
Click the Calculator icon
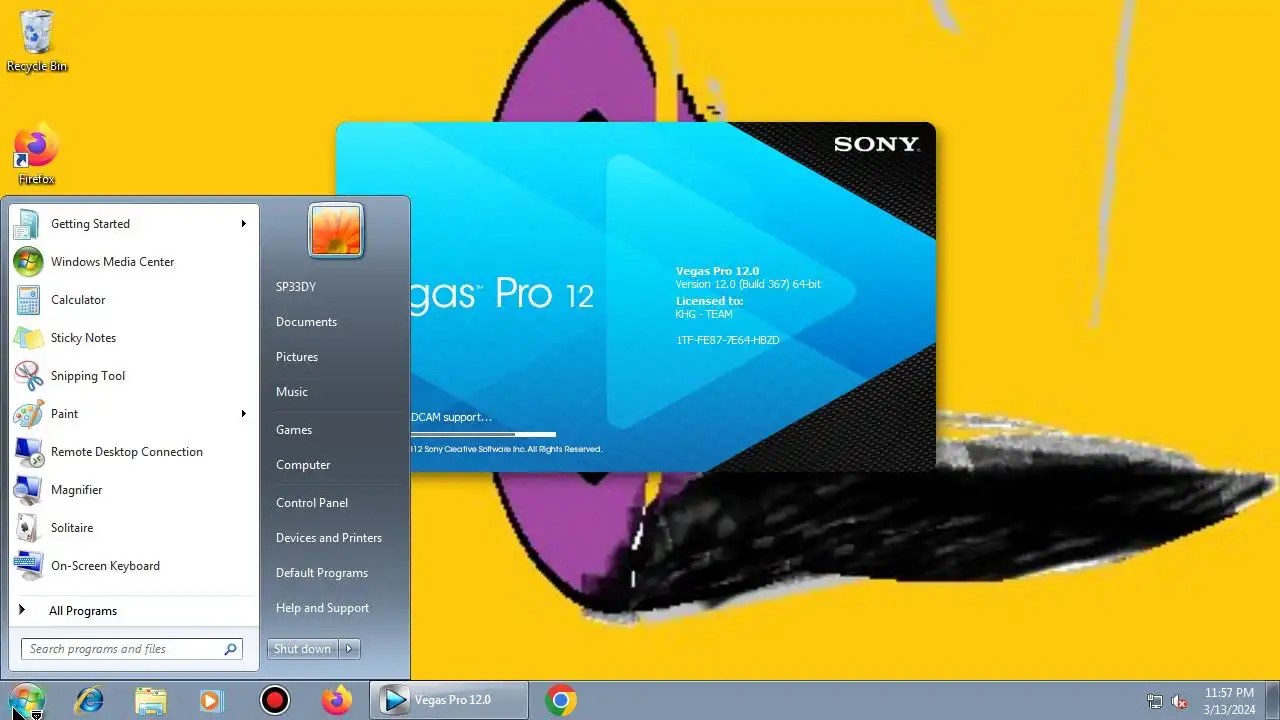(28, 300)
